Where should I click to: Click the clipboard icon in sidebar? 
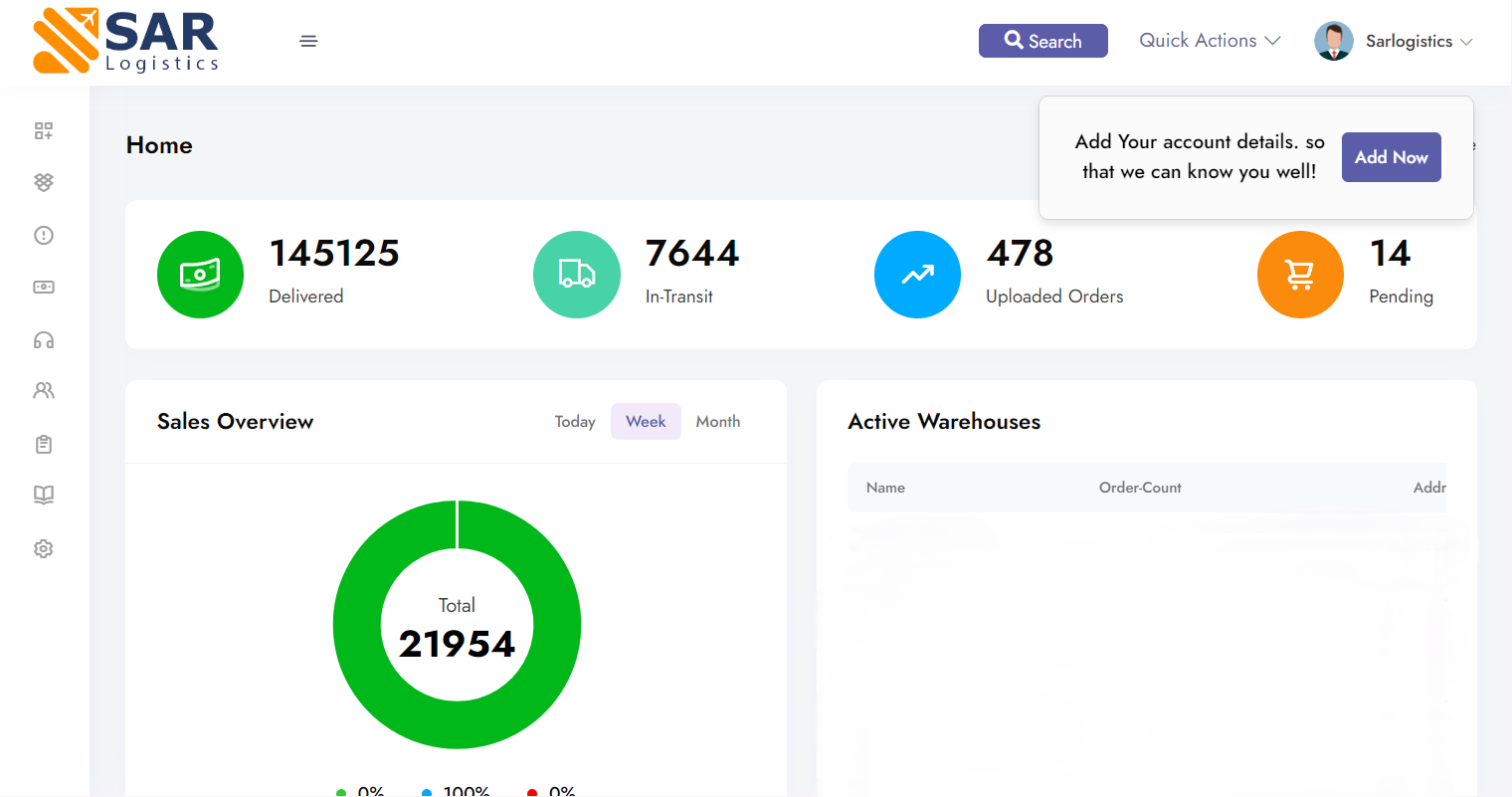(44, 444)
